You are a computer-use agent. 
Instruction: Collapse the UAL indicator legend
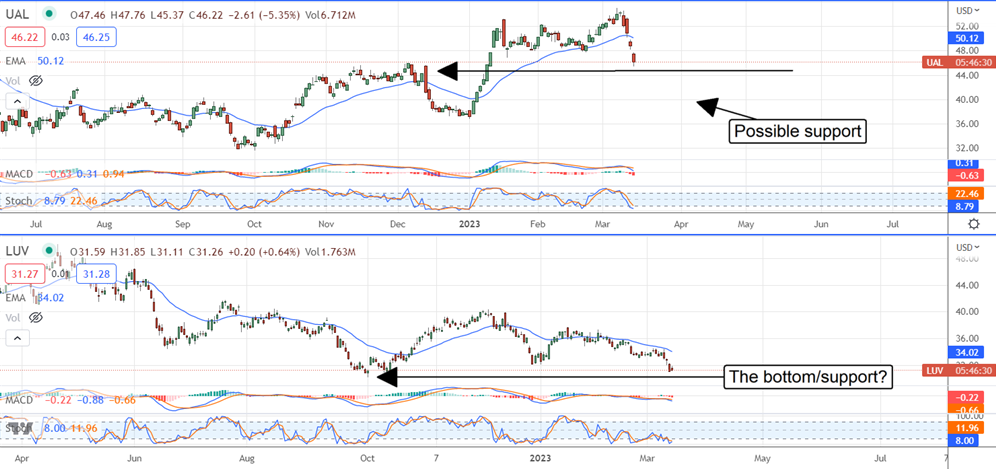pyautogui.click(x=17, y=101)
